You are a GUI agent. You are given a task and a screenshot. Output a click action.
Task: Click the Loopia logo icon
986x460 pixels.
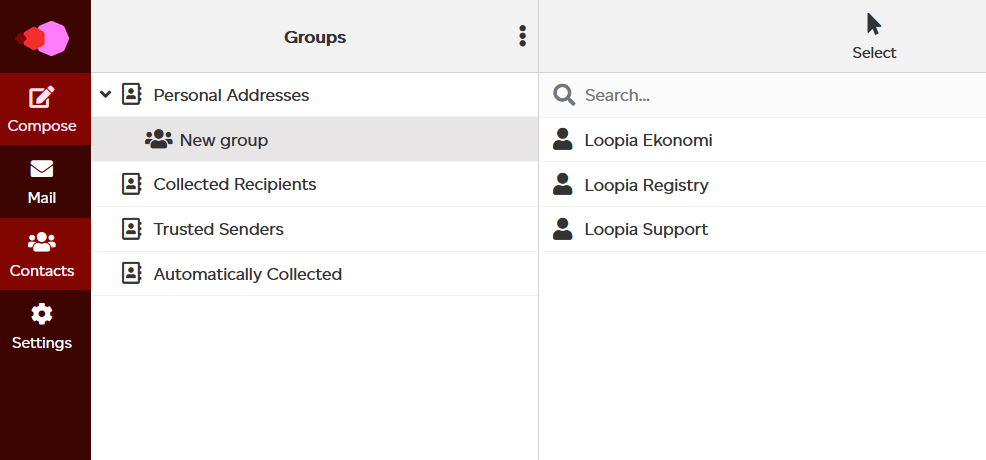point(42,38)
